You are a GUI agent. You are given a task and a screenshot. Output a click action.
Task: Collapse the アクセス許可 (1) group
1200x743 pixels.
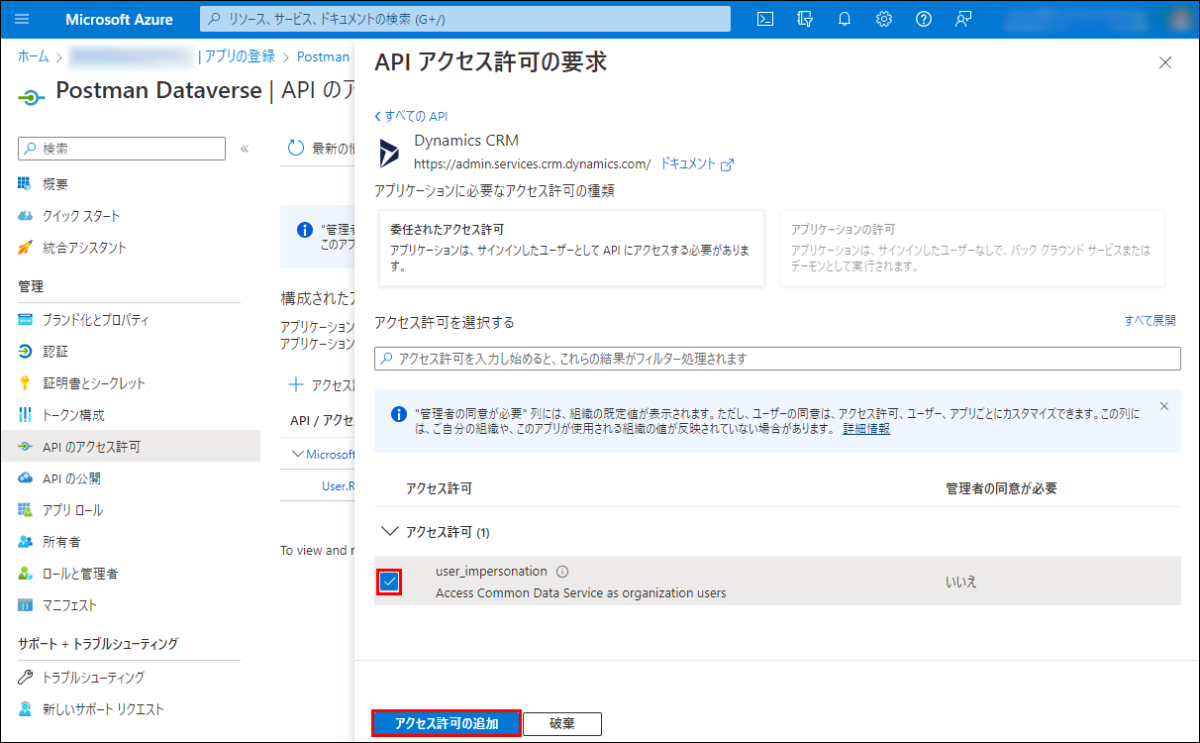(x=390, y=532)
